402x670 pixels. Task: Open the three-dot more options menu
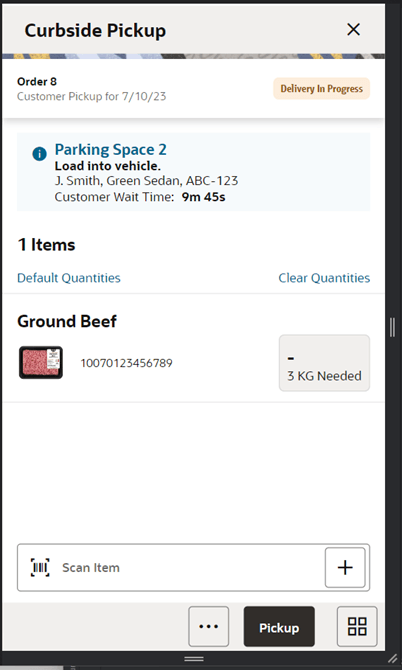click(x=208, y=626)
